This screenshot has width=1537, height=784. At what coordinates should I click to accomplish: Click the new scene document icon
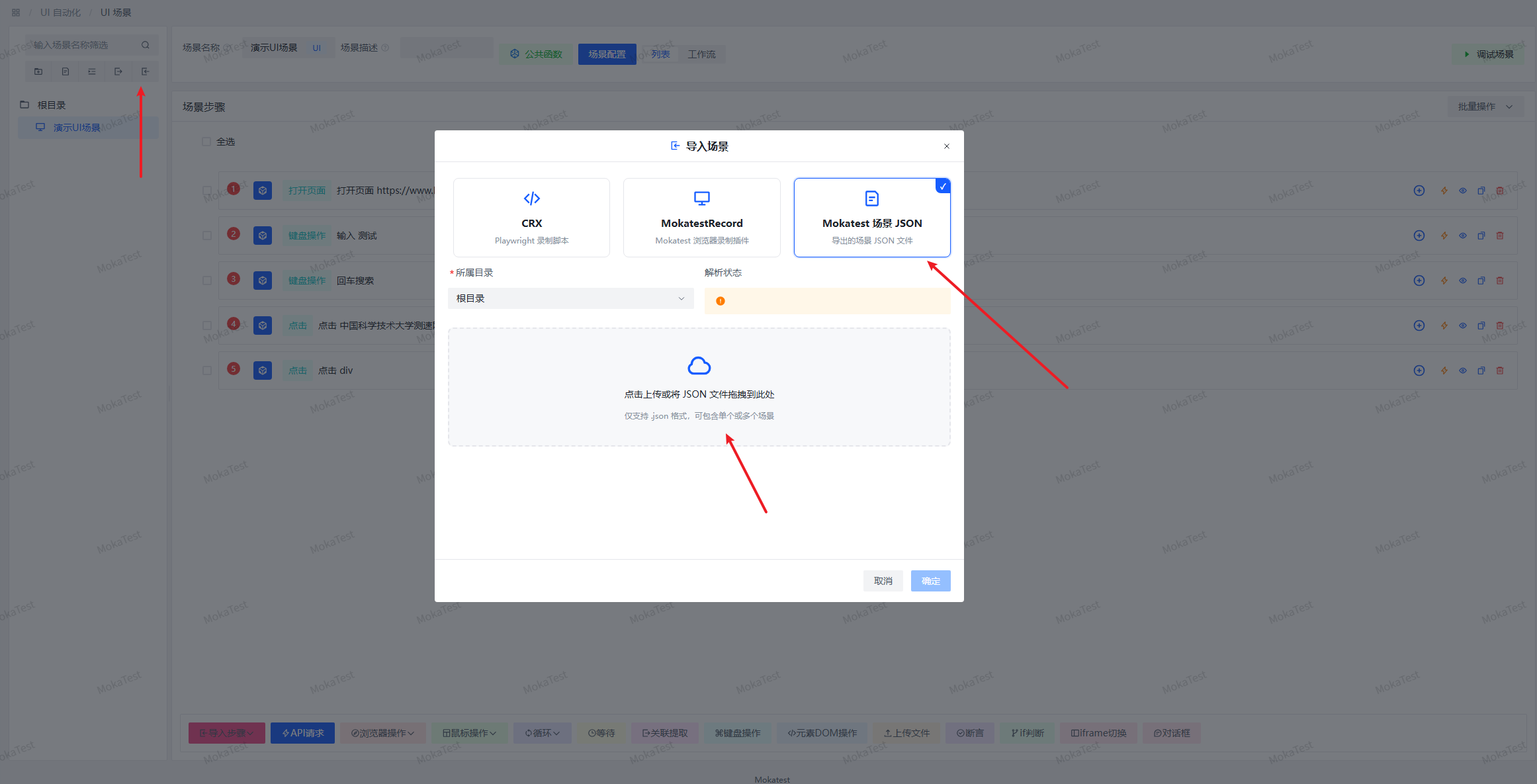(66, 71)
